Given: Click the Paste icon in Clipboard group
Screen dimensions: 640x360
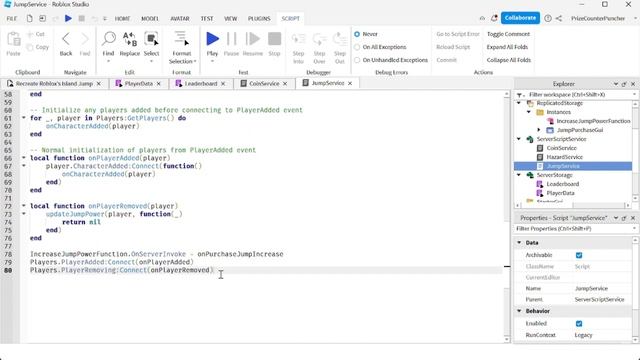Looking at the screenshot, I should 13,40.
